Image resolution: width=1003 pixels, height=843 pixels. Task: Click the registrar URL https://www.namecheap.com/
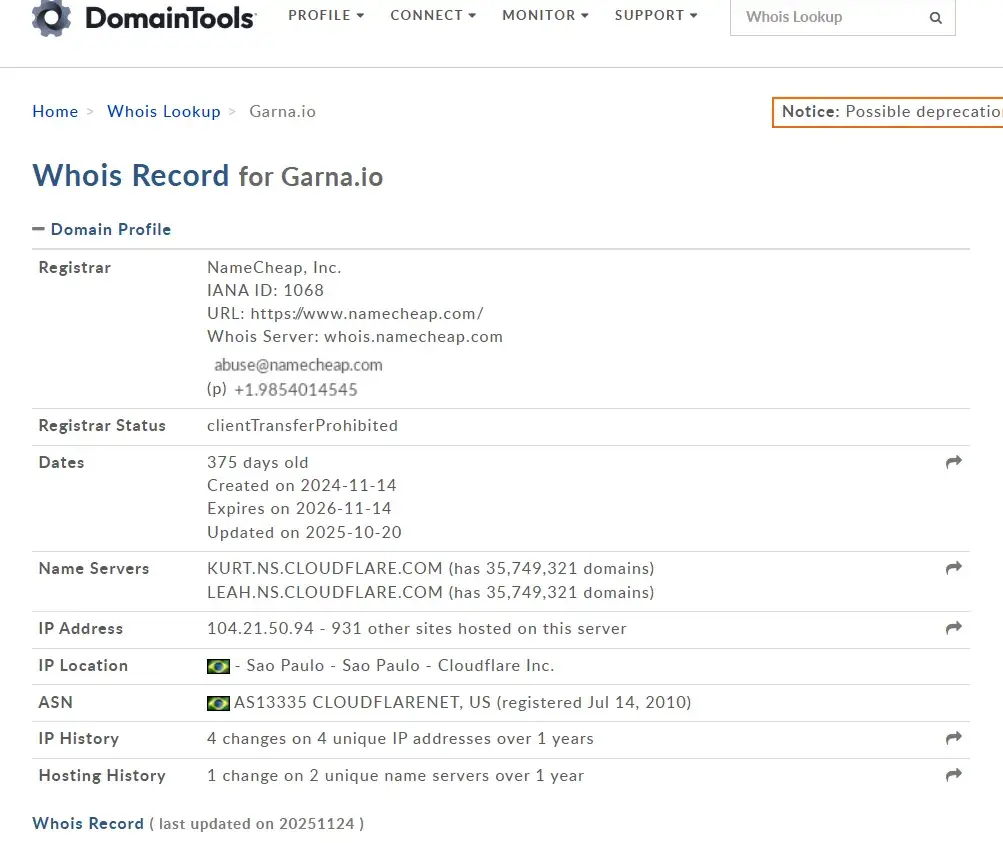[367, 313]
